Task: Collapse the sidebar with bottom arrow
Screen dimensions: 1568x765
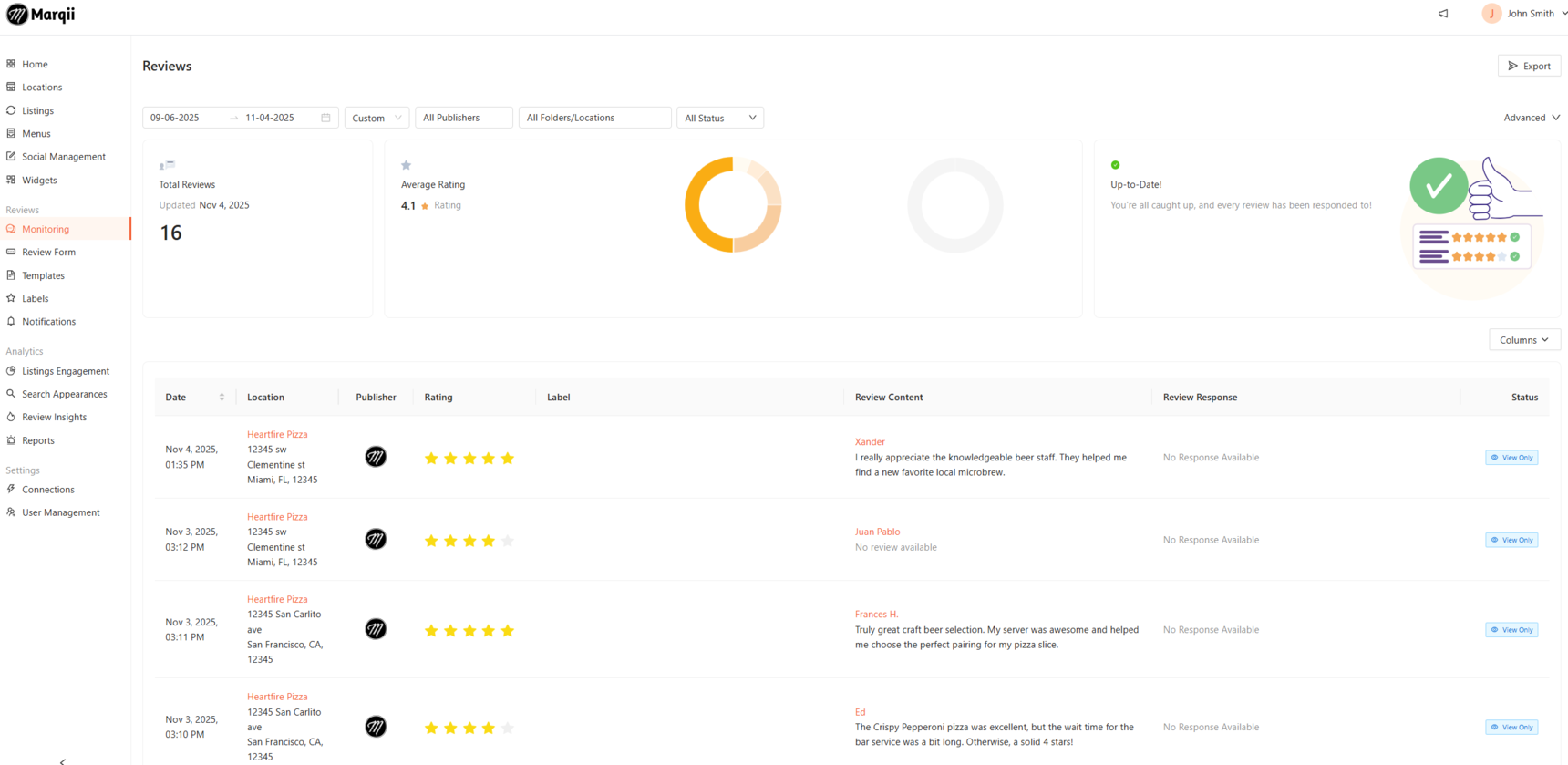Action: [x=62, y=760]
